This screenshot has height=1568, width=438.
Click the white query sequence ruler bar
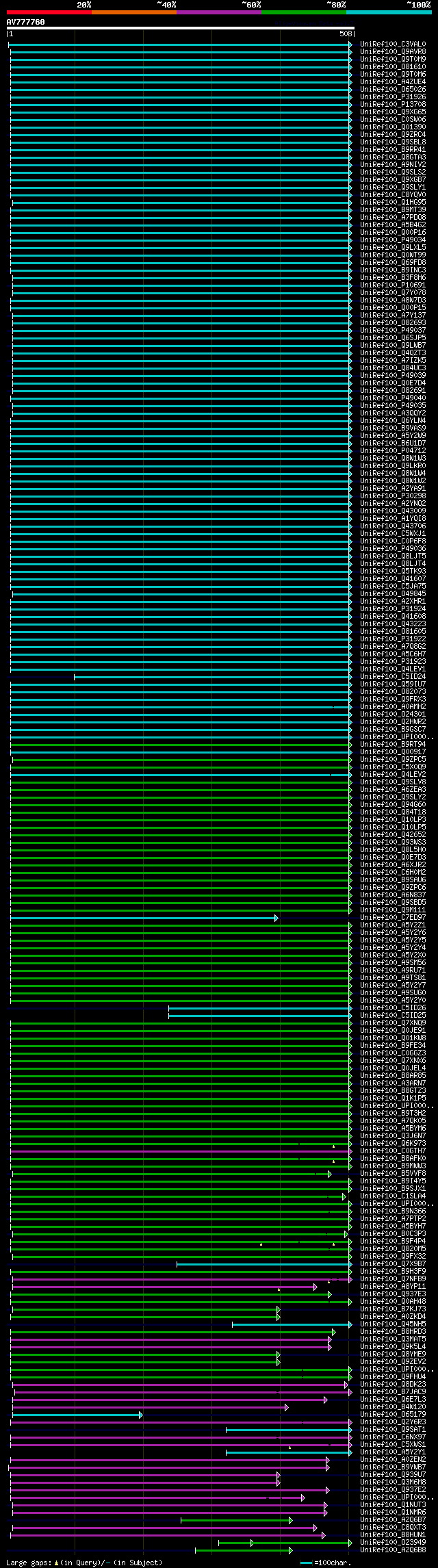(181, 28)
